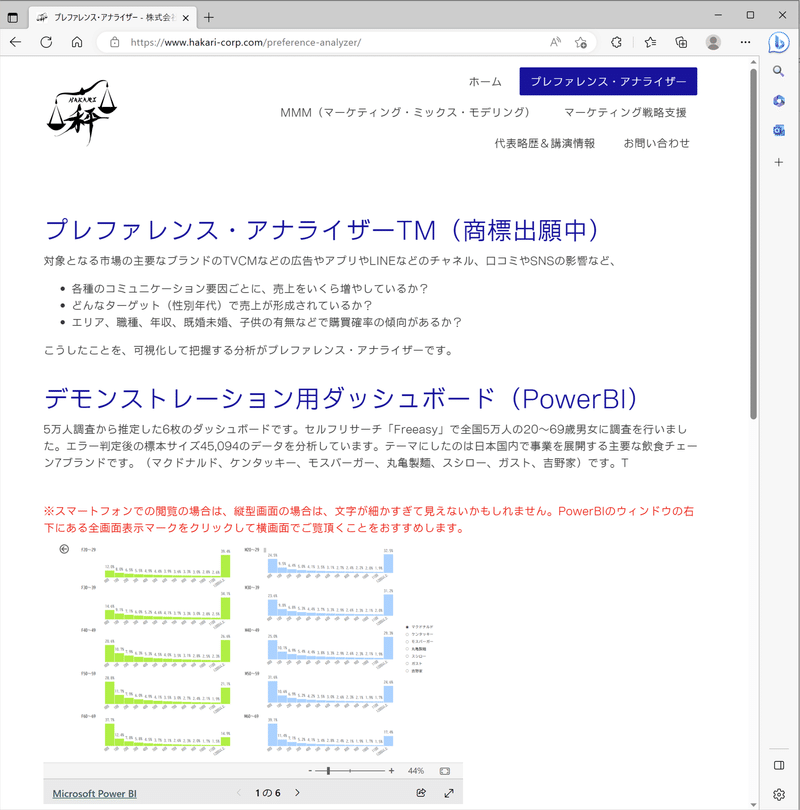This screenshot has height=810, width=800.
Task: Open プレファレンス・アナライザー menu item
Action: 608,82
